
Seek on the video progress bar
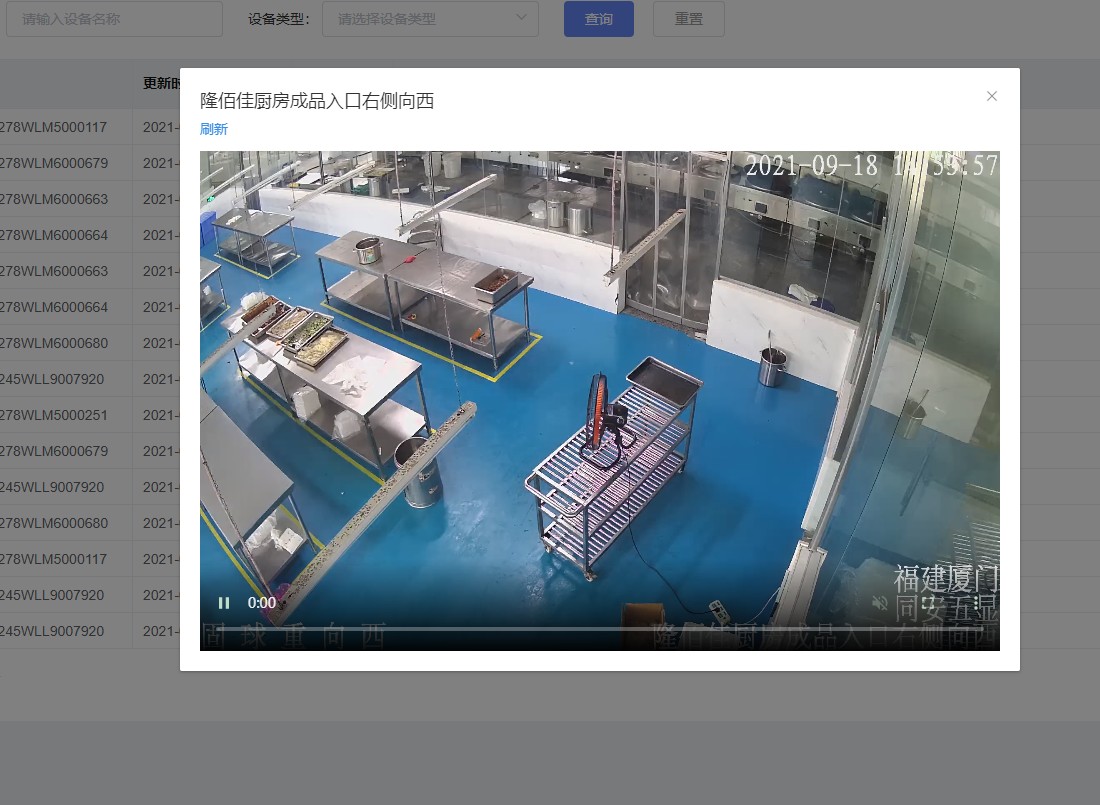(600, 628)
